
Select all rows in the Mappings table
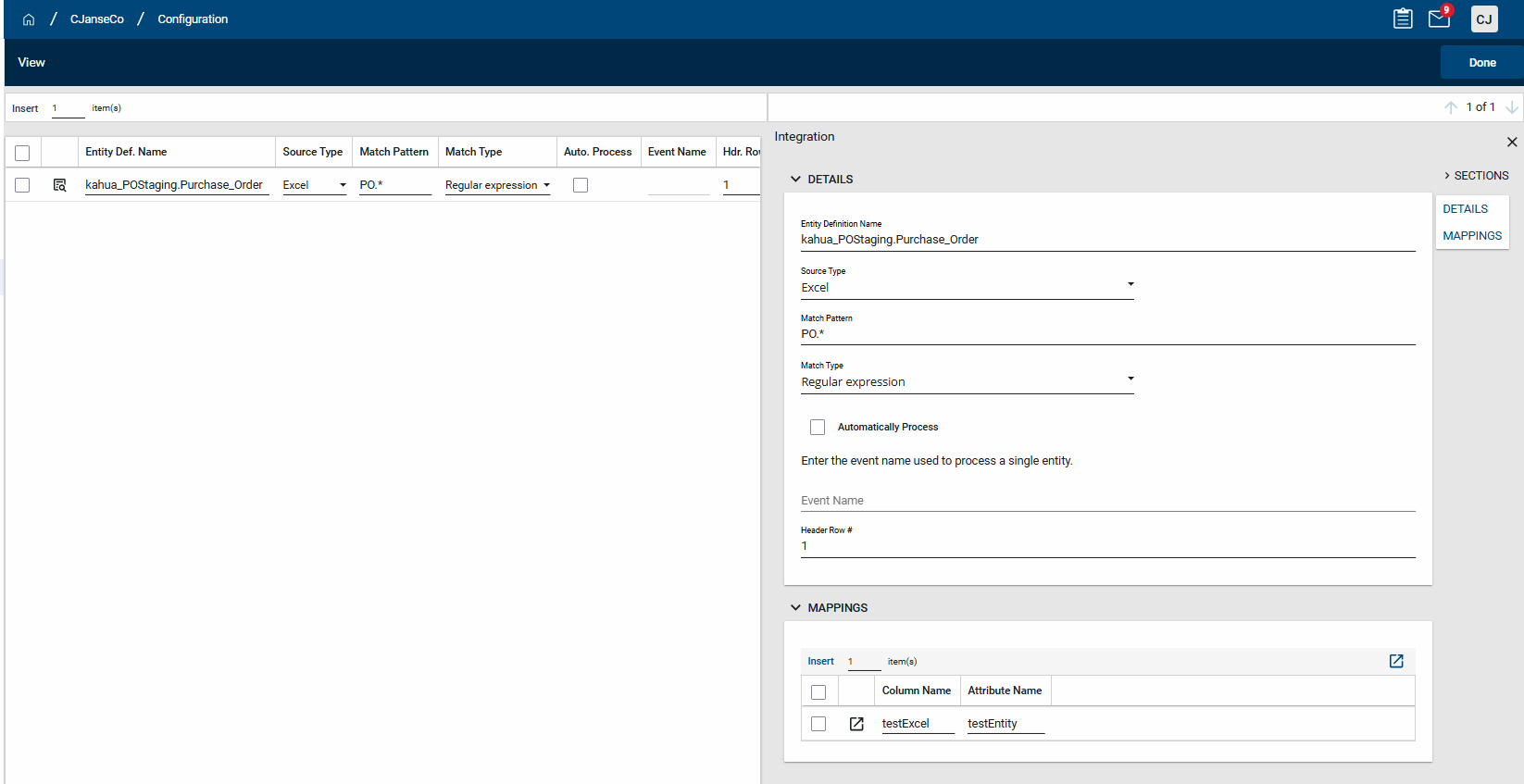pyautogui.click(x=818, y=692)
